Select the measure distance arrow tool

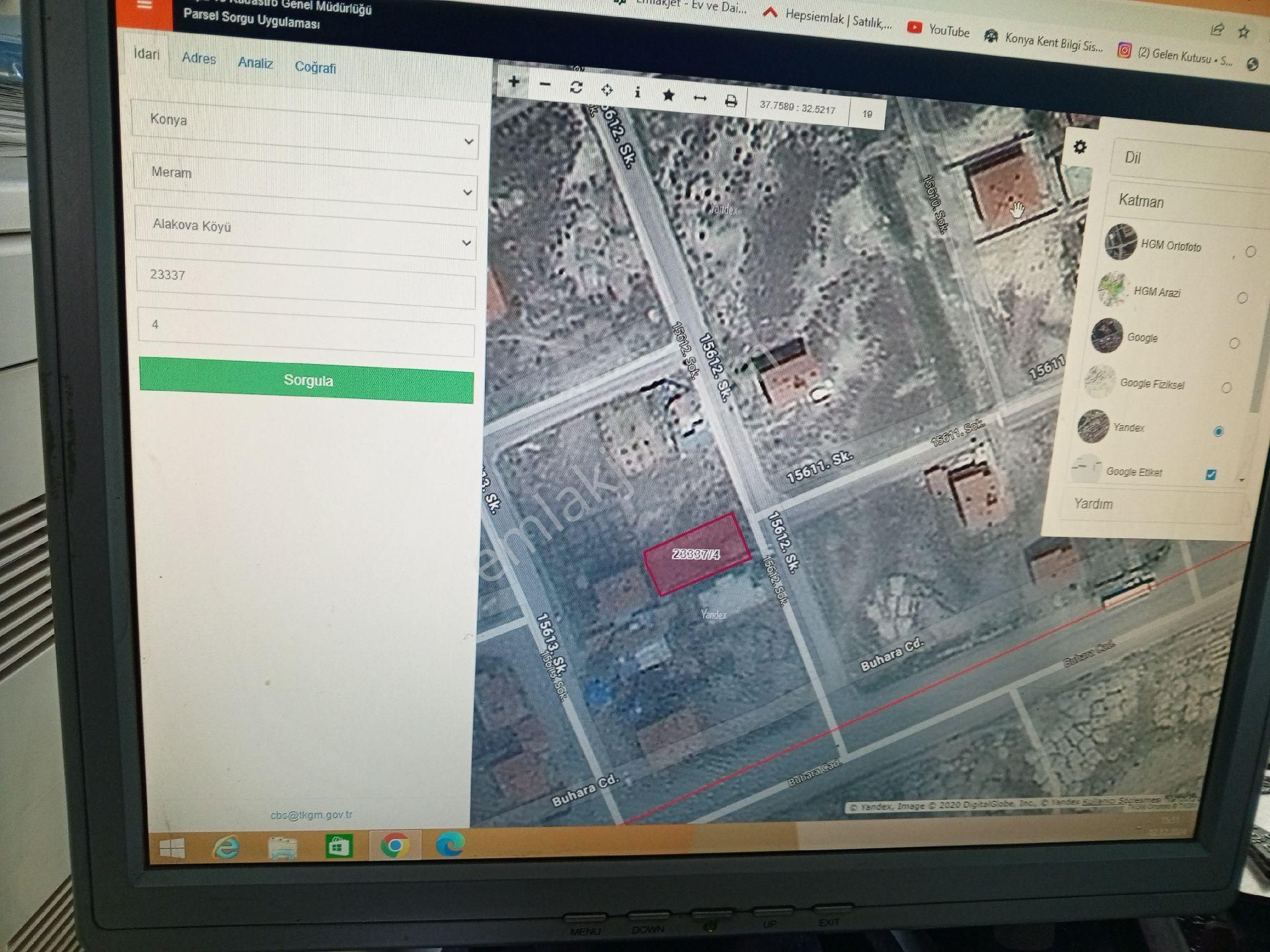700,98
